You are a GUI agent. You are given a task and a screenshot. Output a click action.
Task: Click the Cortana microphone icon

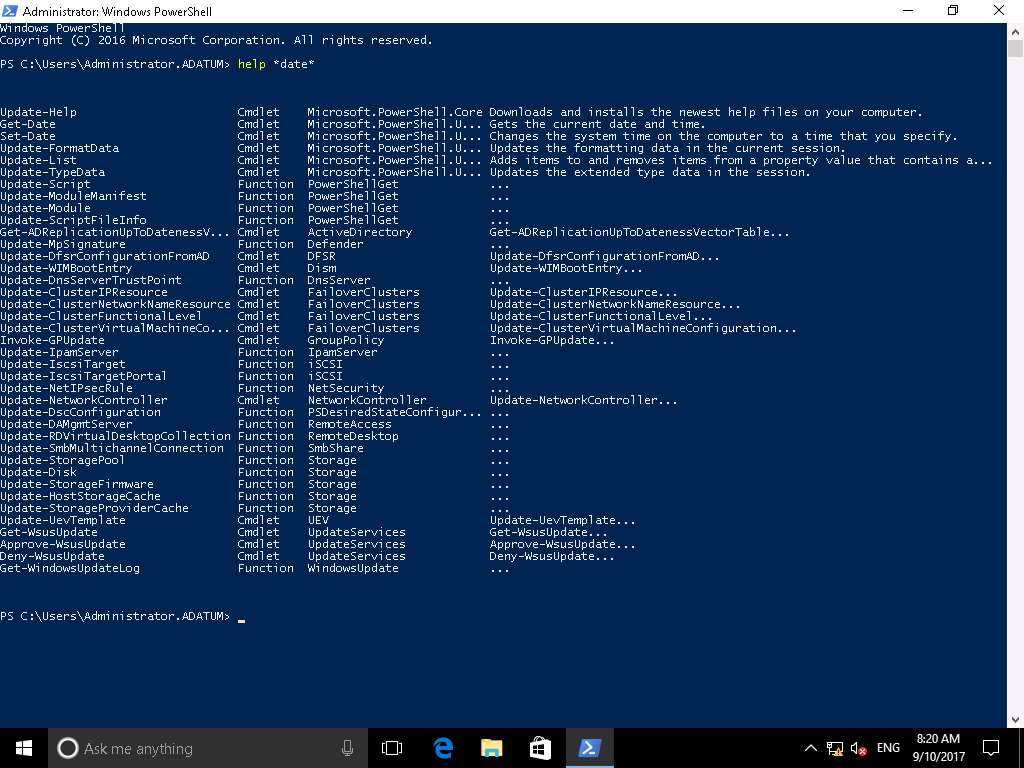click(x=347, y=748)
